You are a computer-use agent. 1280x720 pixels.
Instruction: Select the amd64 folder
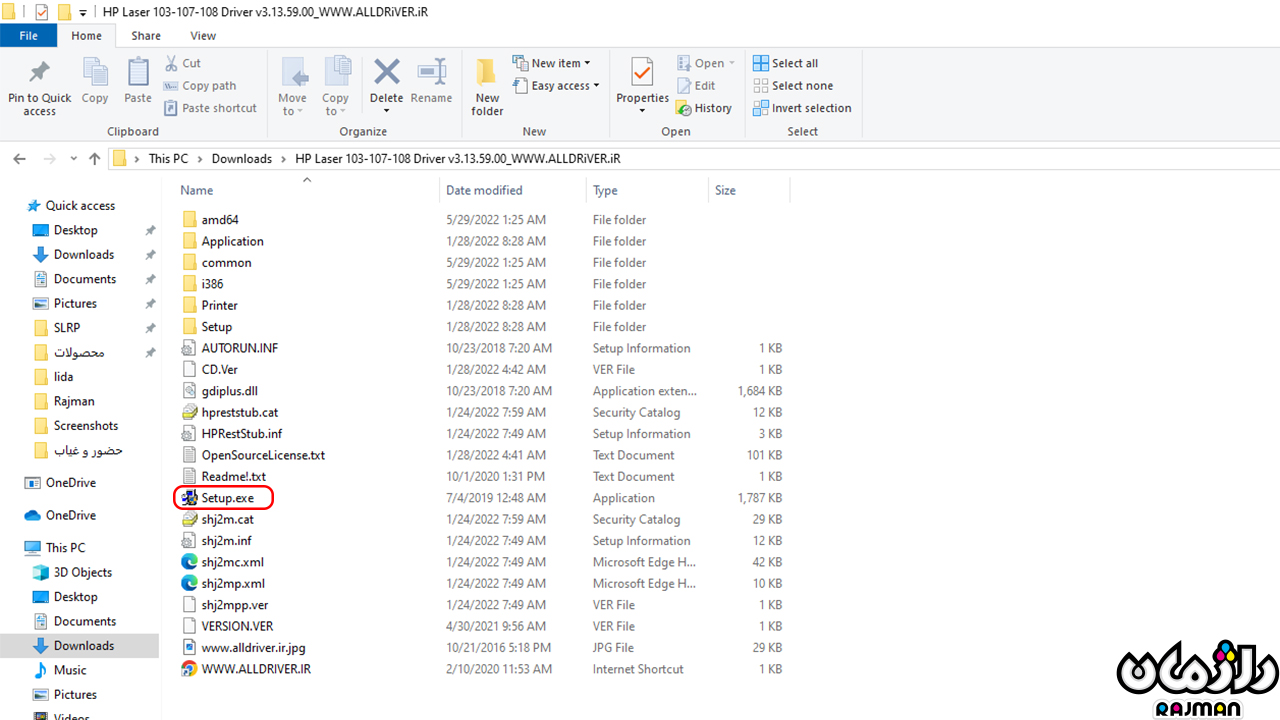pyautogui.click(x=220, y=220)
